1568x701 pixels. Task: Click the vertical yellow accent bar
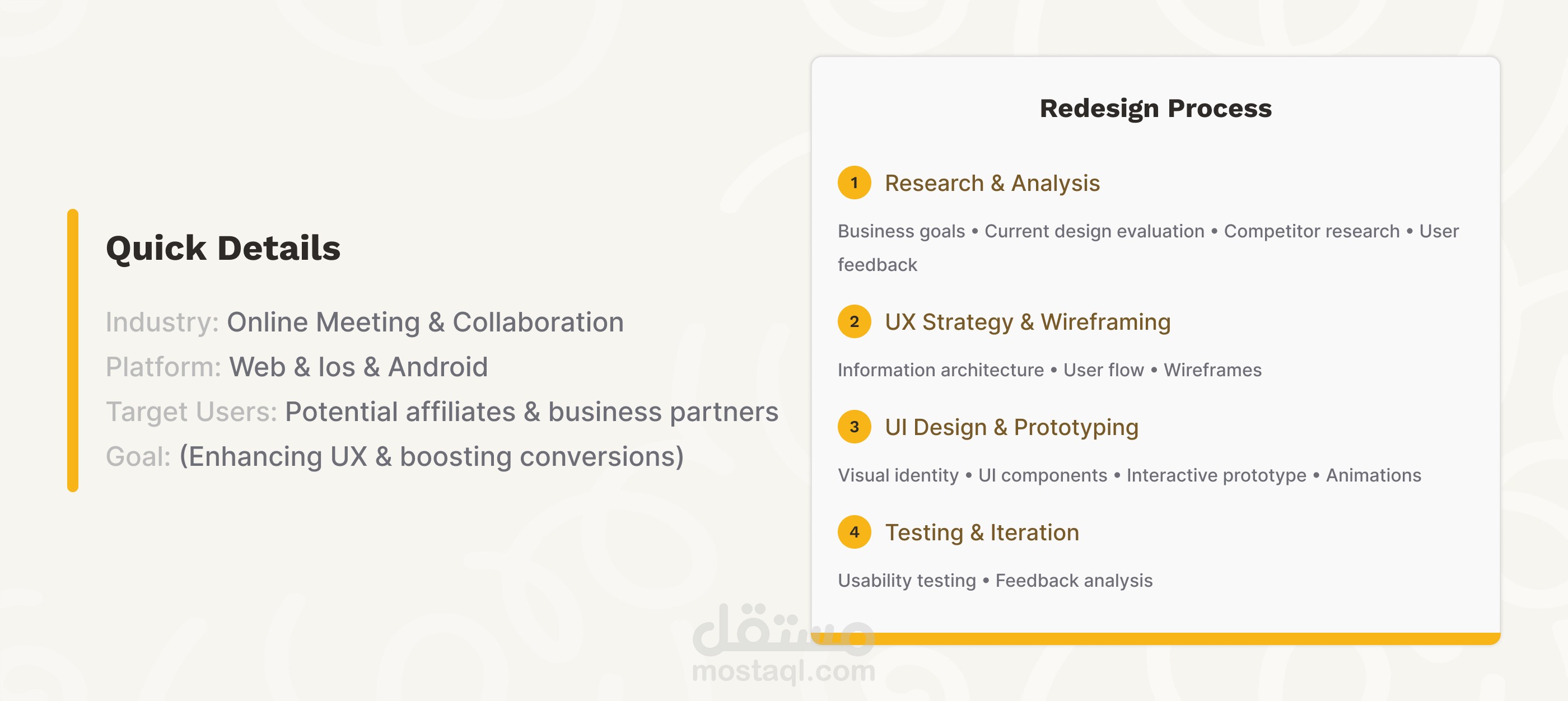coord(72,350)
